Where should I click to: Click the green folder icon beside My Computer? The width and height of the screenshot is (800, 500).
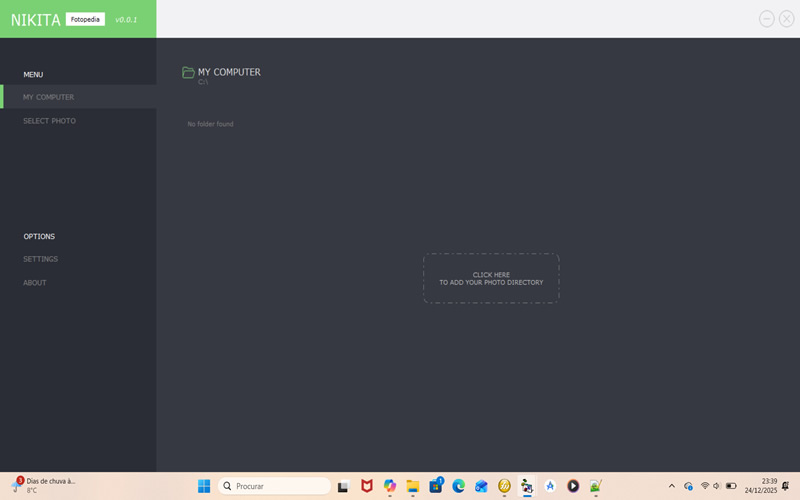tap(188, 73)
